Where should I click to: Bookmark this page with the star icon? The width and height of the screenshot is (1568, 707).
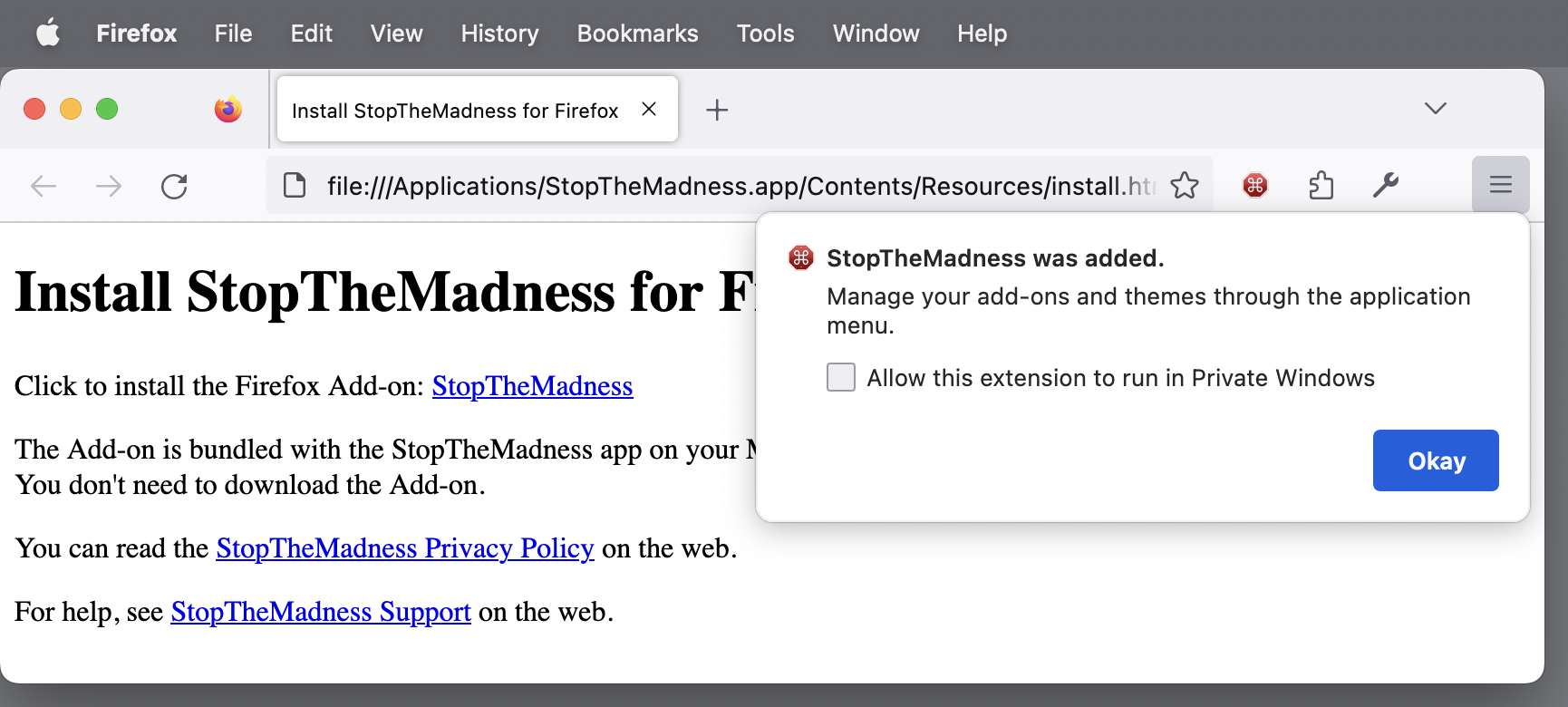click(x=1184, y=186)
